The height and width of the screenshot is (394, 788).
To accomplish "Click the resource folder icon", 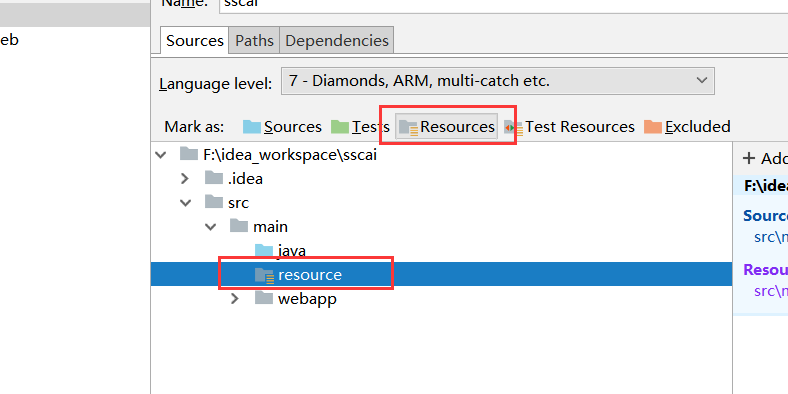I will coord(265,275).
